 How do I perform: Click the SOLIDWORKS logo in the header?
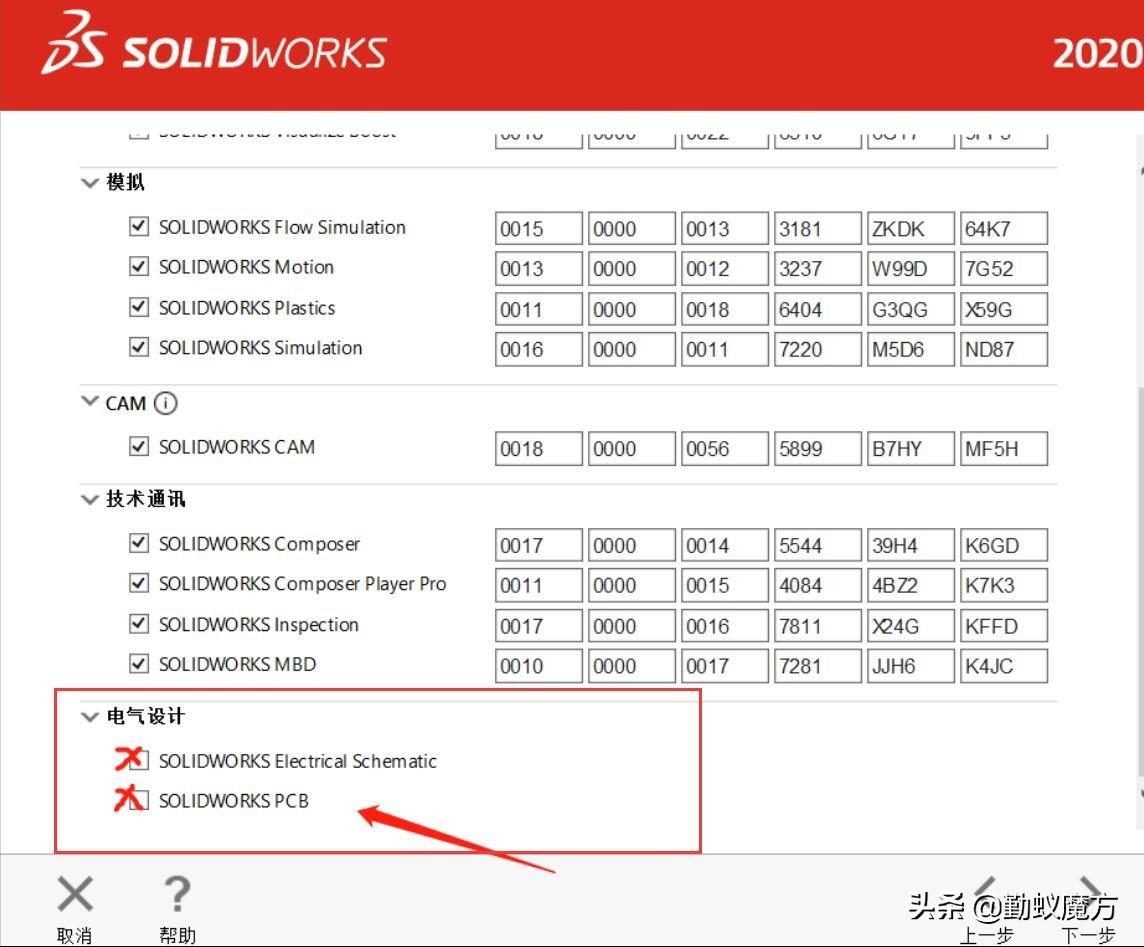tap(215, 54)
